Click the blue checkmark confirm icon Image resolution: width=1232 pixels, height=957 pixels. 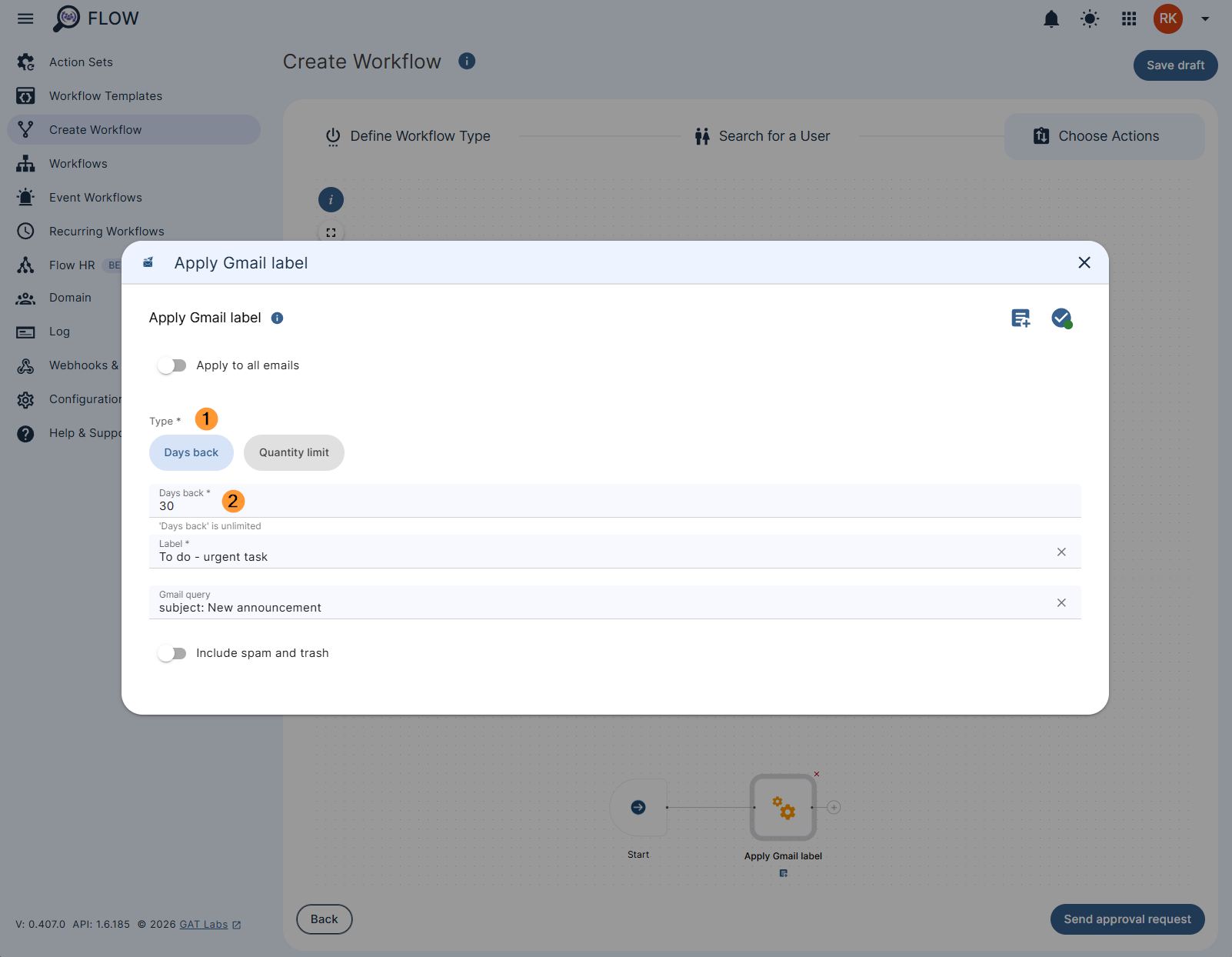point(1061,318)
